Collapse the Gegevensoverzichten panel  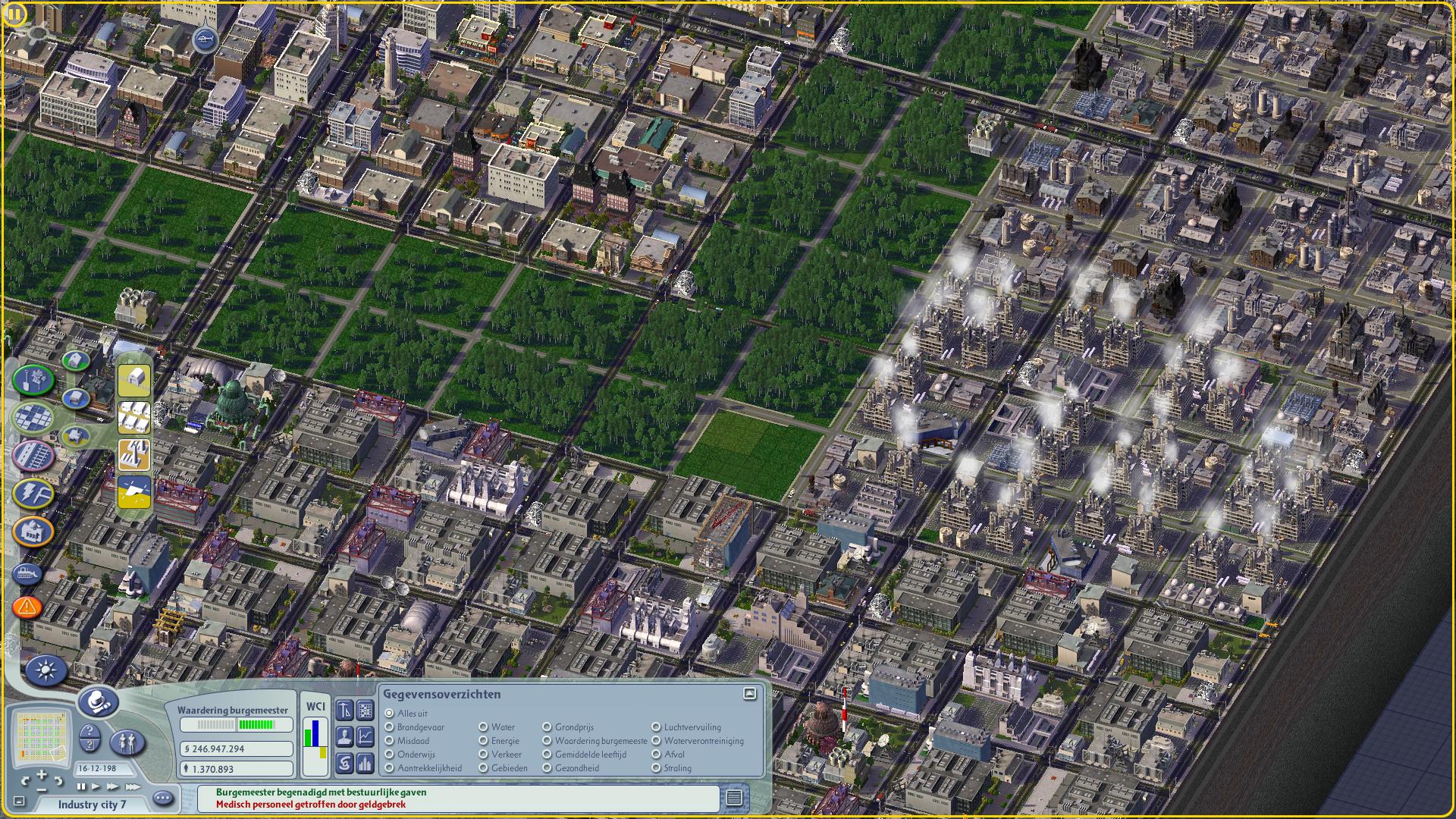(x=750, y=693)
